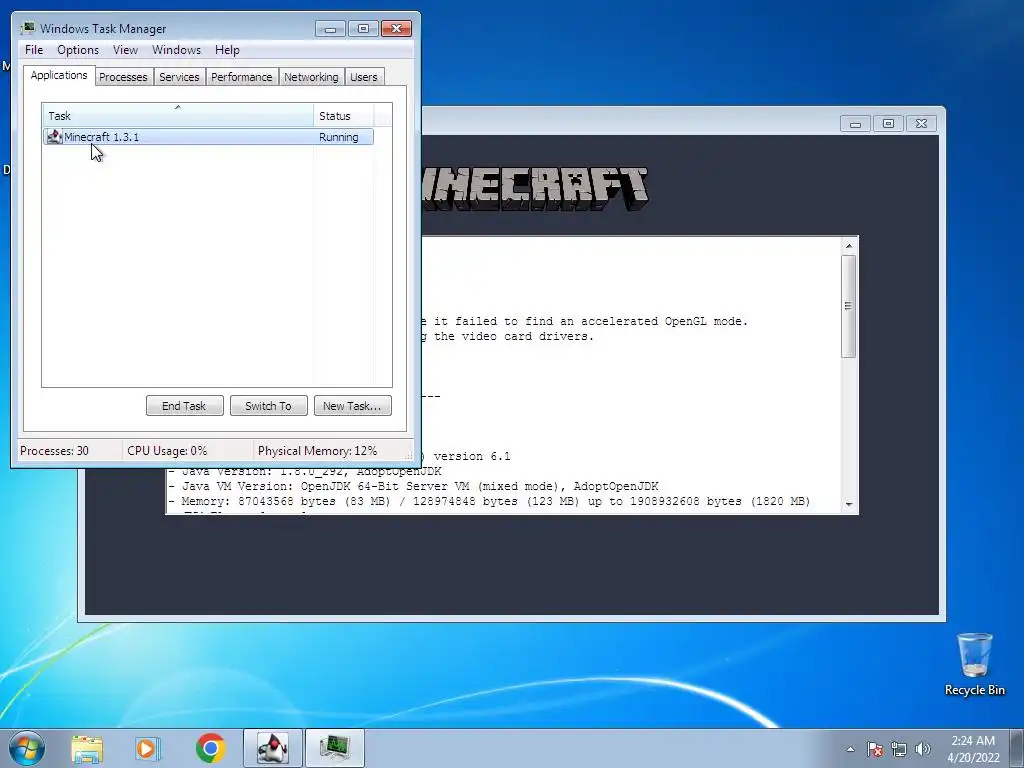Sort the list by the Status column header
The image size is (1024, 768).
[344, 116]
